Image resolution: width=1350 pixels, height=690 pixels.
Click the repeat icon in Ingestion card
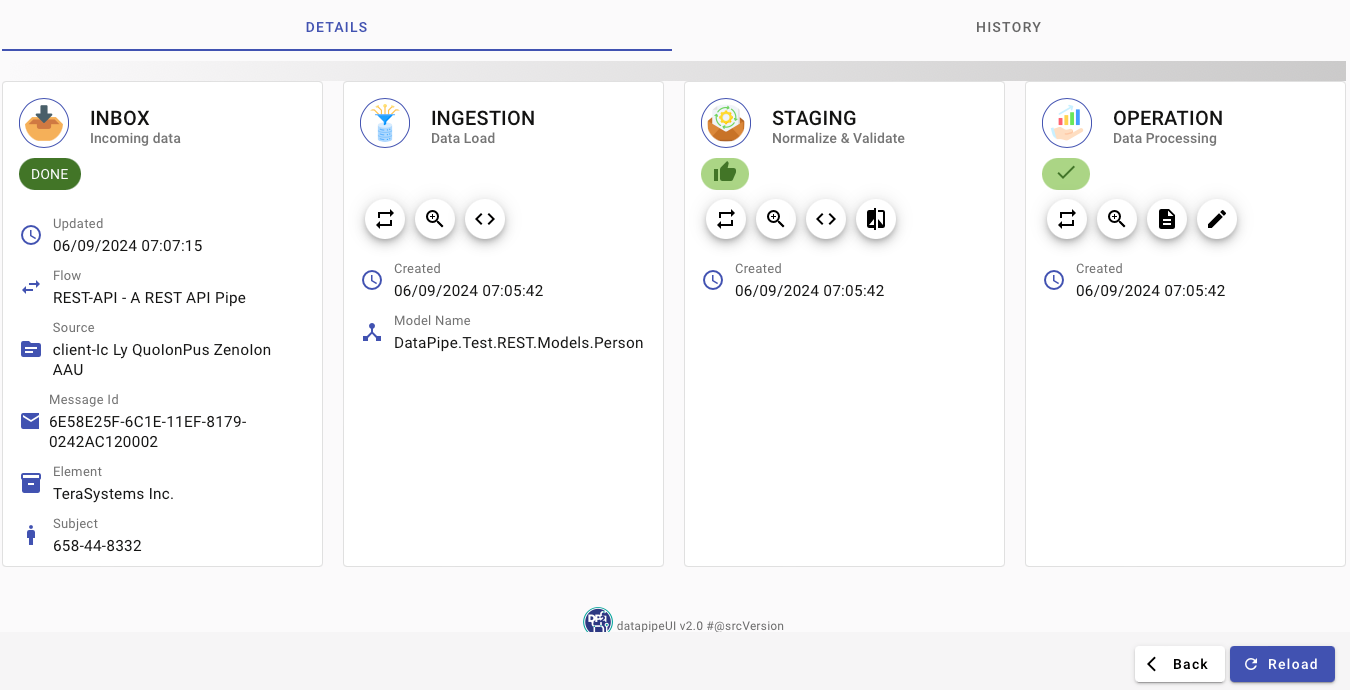(385, 219)
